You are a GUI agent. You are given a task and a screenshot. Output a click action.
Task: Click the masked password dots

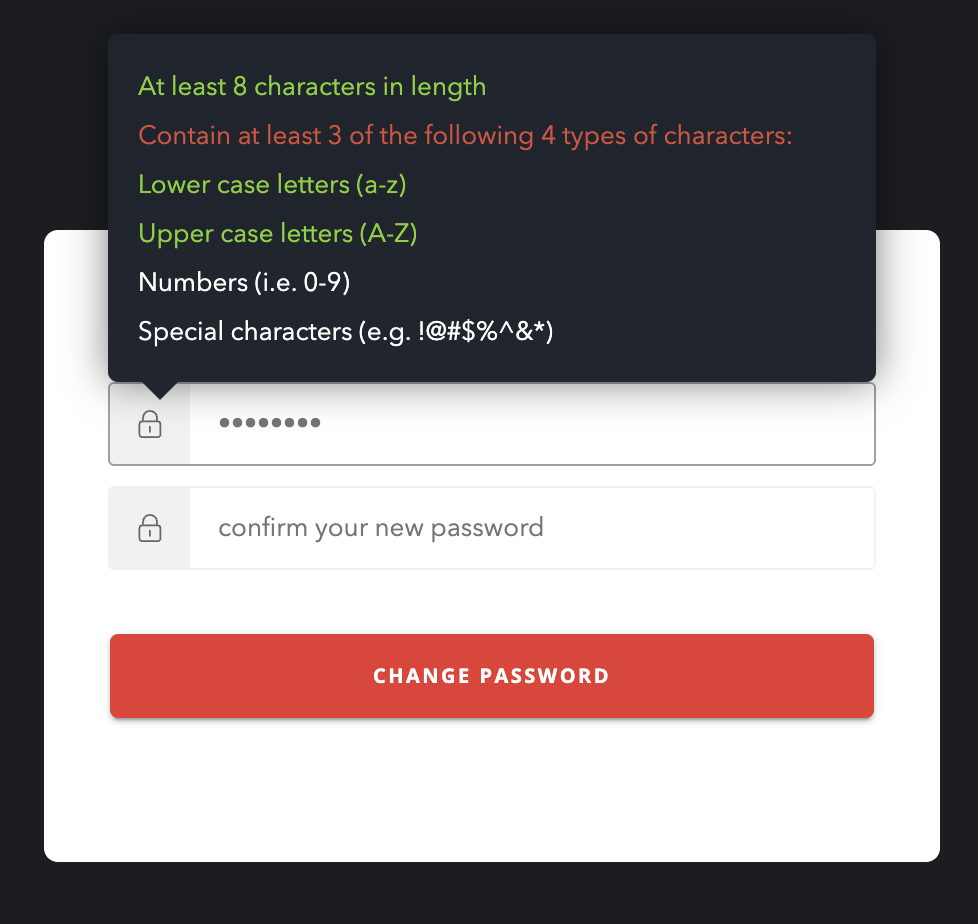(269, 424)
